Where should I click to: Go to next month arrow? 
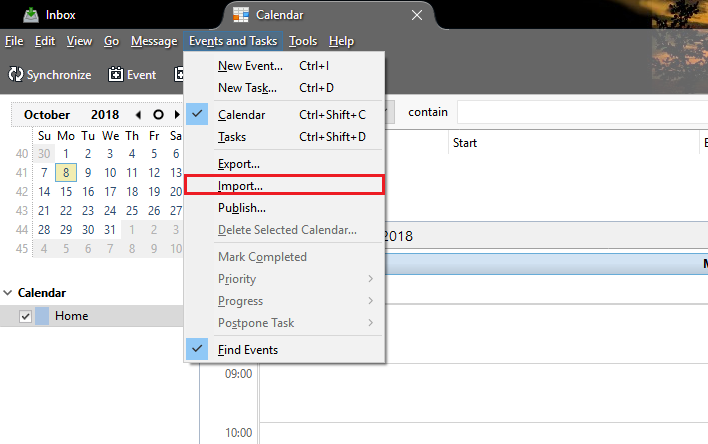(x=177, y=115)
